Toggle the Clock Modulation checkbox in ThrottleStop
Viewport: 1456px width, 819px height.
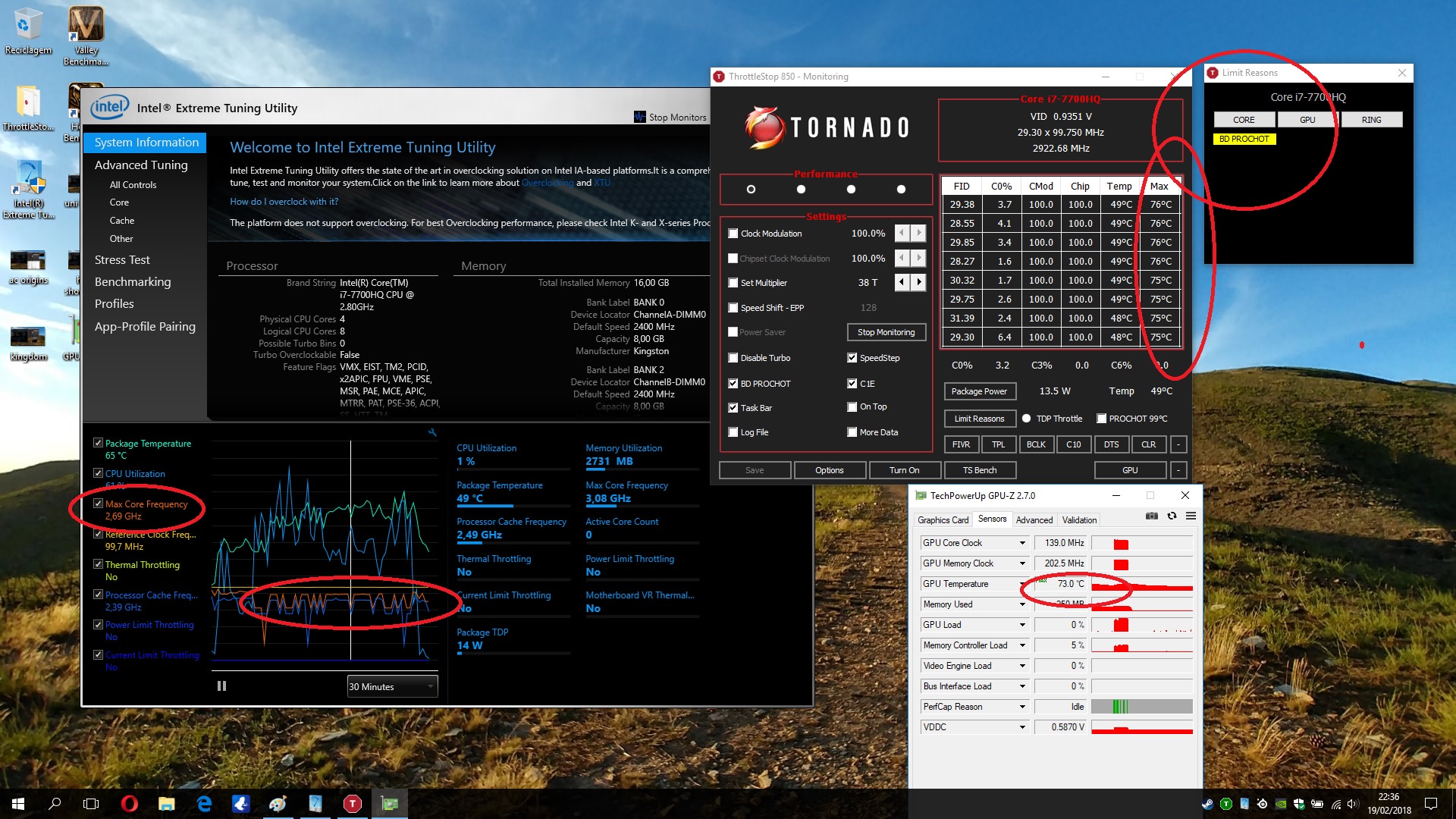pos(733,233)
